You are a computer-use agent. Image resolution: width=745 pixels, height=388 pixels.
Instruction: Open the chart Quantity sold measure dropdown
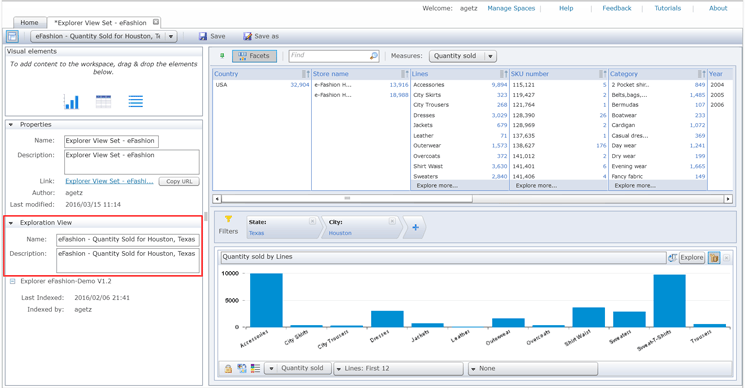(271, 369)
